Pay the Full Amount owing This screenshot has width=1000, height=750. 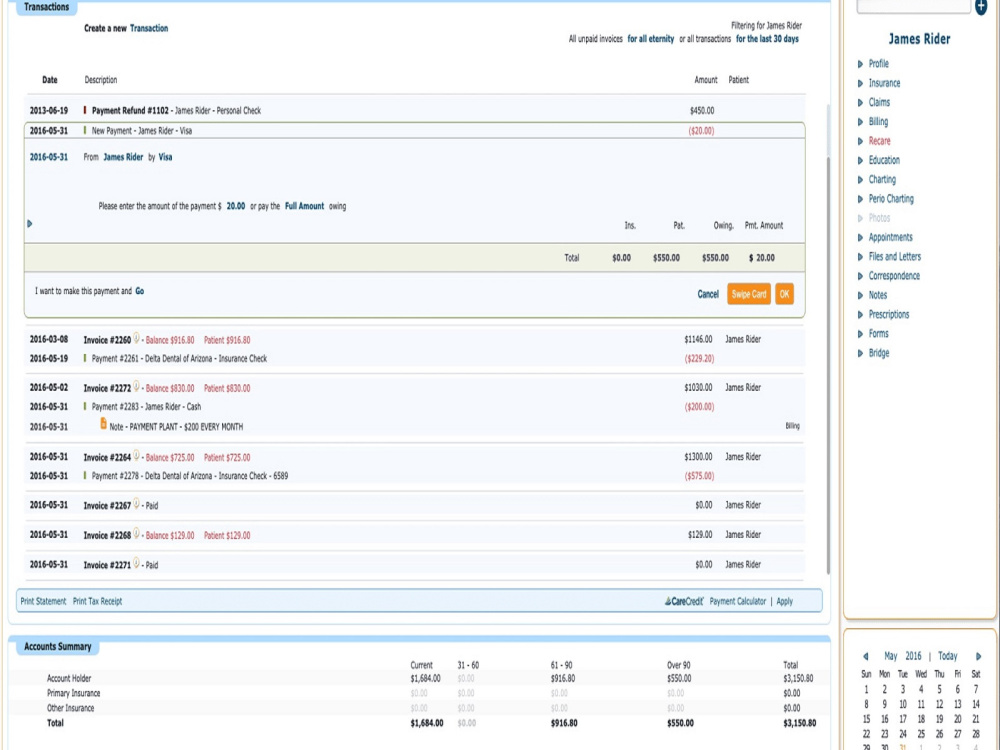pos(304,206)
